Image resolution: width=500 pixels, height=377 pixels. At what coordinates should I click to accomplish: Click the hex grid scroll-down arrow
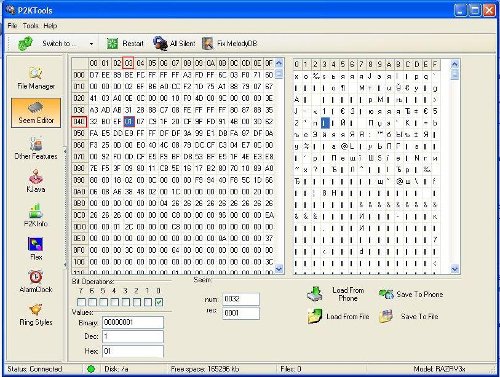(x=279, y=268)
